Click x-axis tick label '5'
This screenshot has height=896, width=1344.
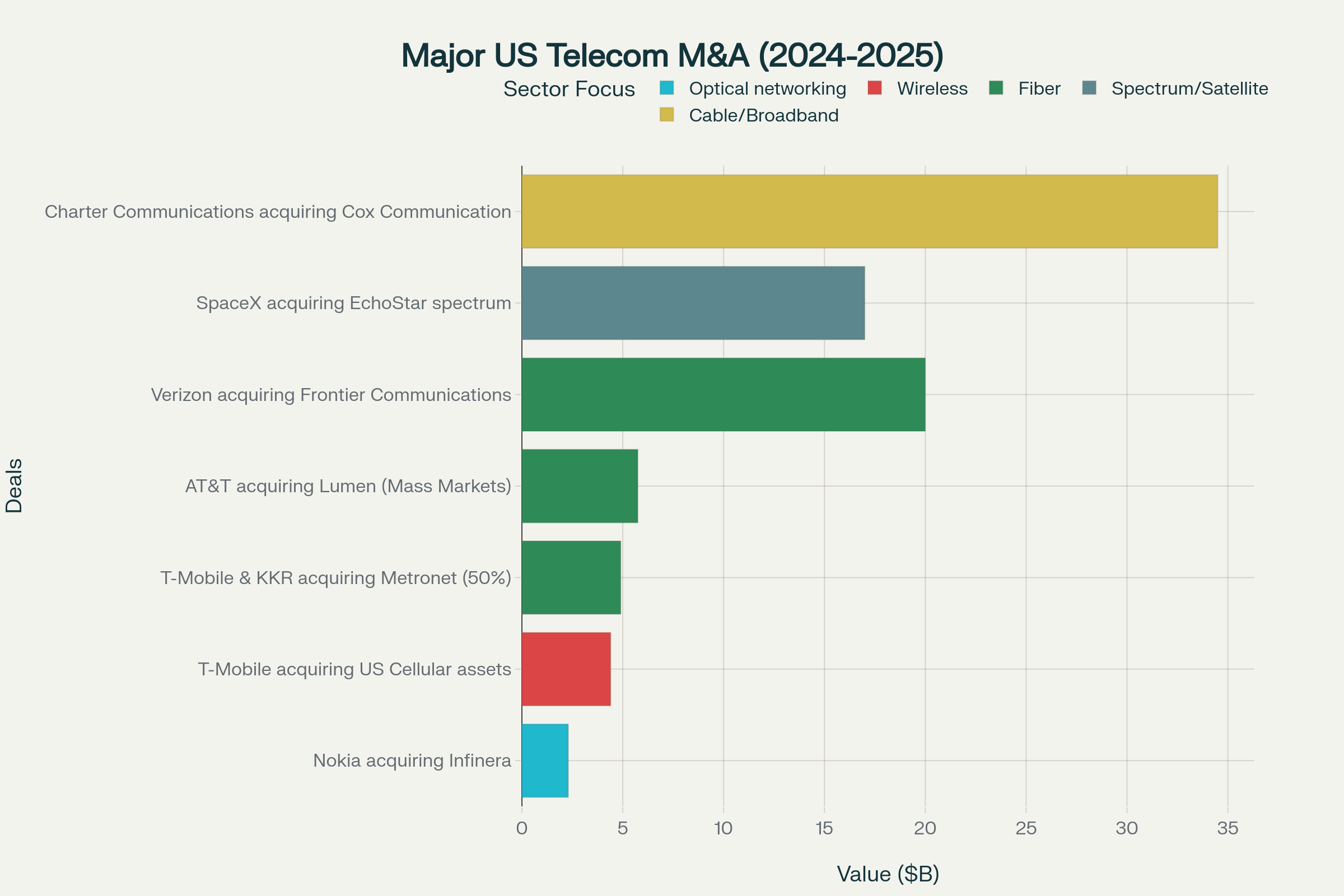point(623,828)
